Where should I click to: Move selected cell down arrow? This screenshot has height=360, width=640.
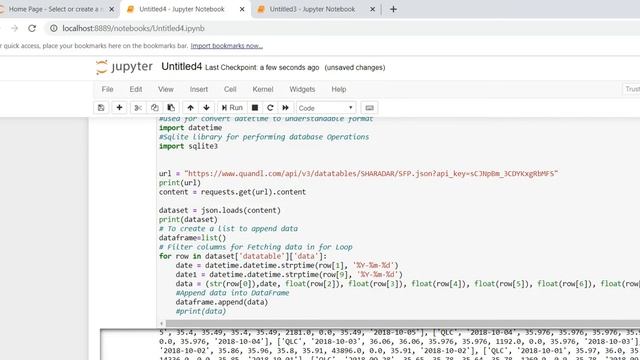point(207,108)
